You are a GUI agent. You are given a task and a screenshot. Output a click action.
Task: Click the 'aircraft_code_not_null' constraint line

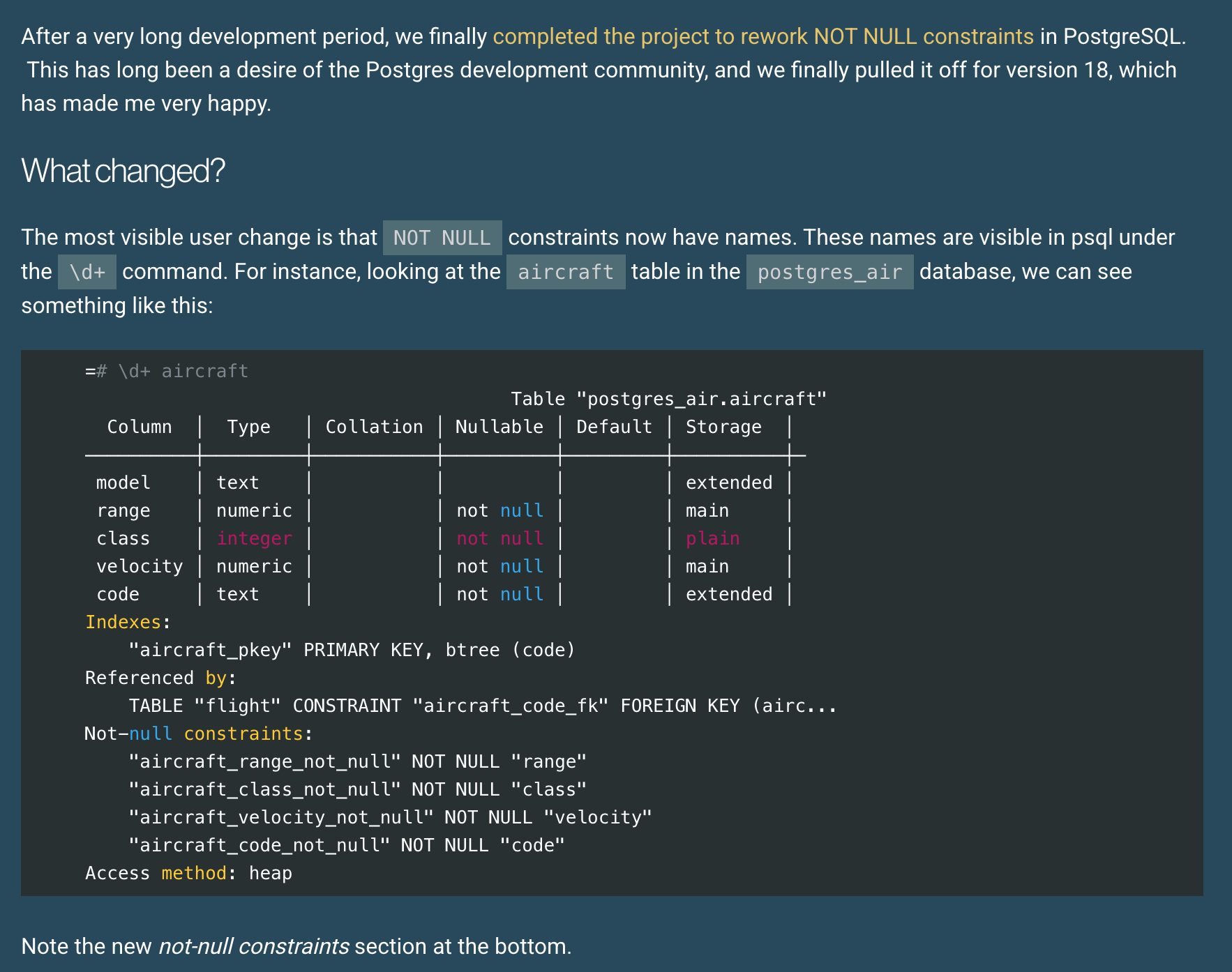pyautogui.click(x=347, y=845)
